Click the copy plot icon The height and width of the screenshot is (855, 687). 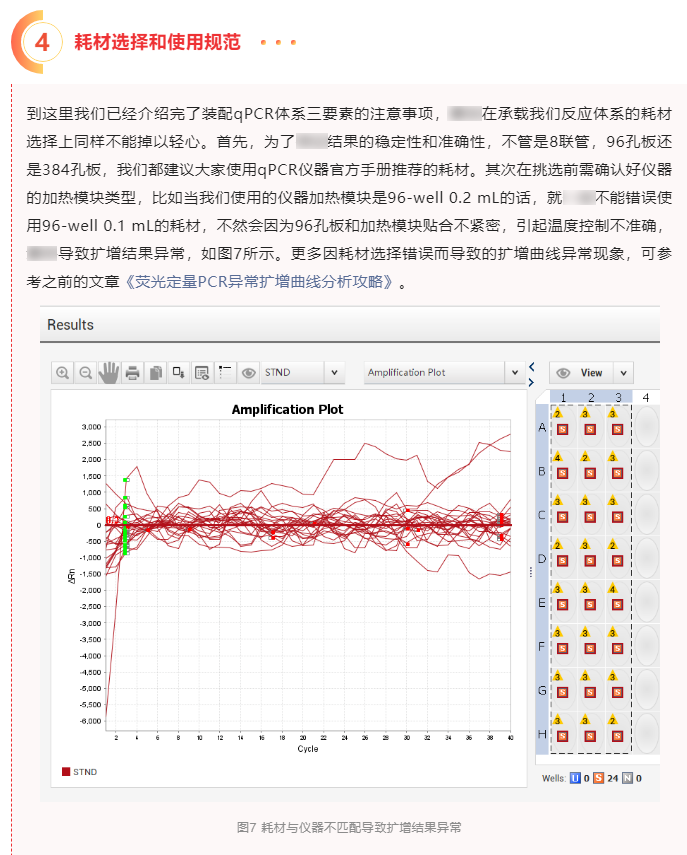pos(155,373)
